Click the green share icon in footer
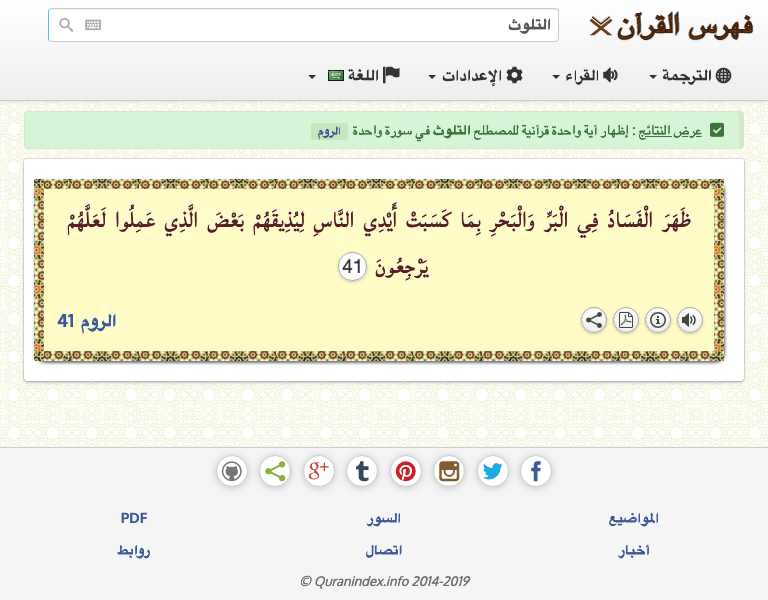768x600 pixels. point(275,471)
